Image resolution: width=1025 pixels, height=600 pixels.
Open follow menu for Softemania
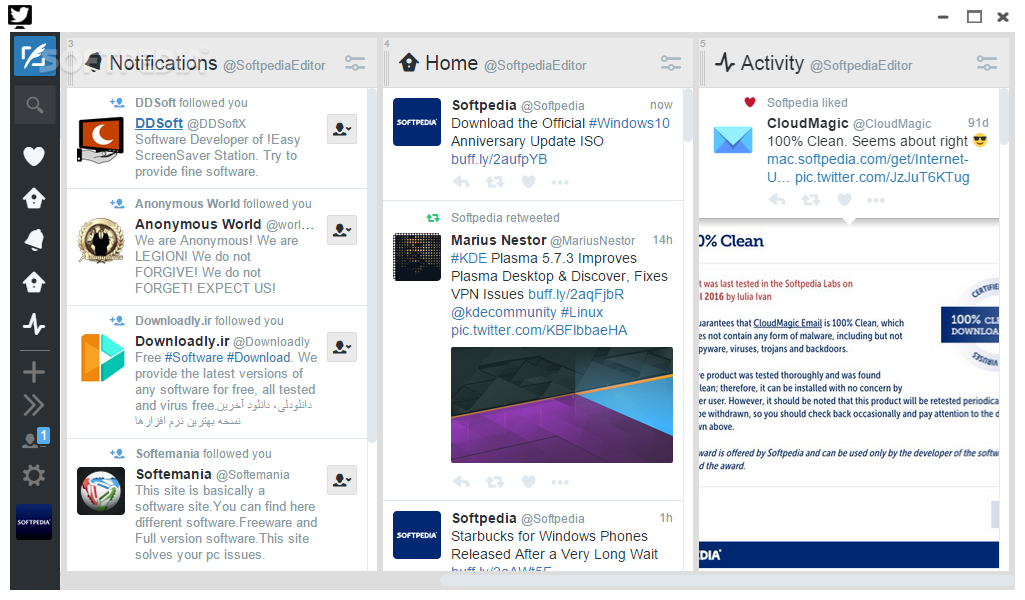point(342,480)
